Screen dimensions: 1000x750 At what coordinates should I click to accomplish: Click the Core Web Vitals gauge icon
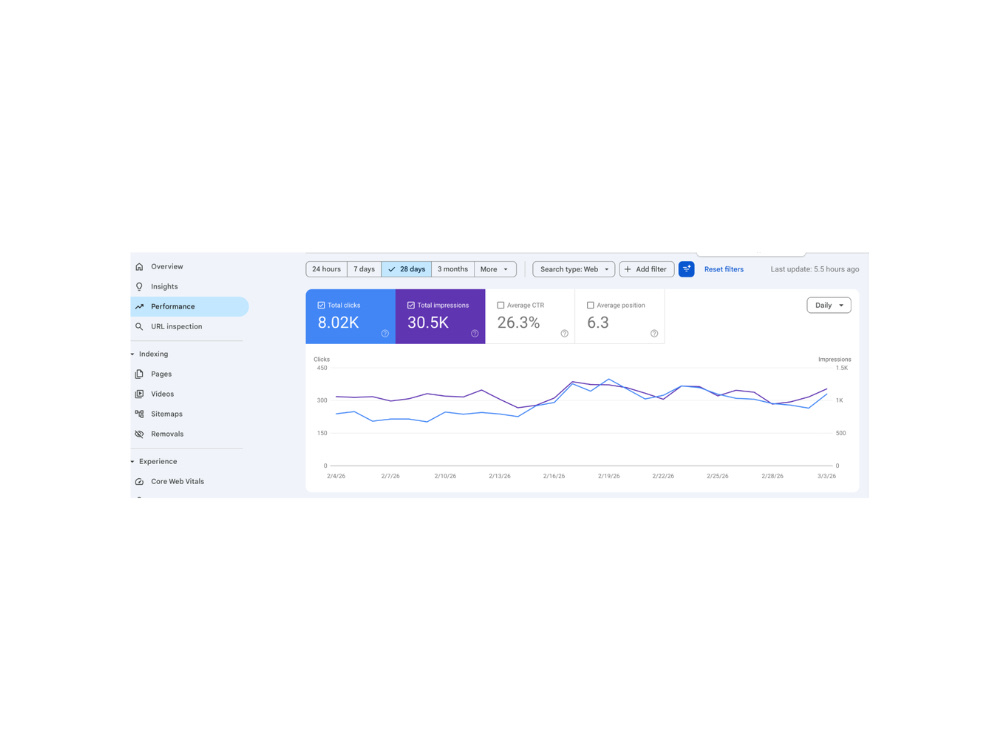[139, 482]
